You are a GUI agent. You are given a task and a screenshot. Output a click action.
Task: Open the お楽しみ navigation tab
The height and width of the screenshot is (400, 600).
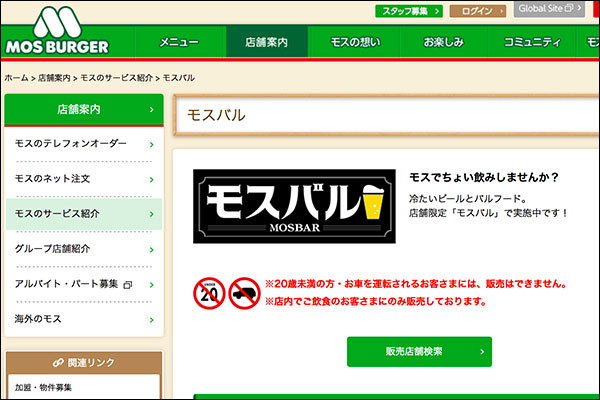pyautogui.click(x=443, y=41)
